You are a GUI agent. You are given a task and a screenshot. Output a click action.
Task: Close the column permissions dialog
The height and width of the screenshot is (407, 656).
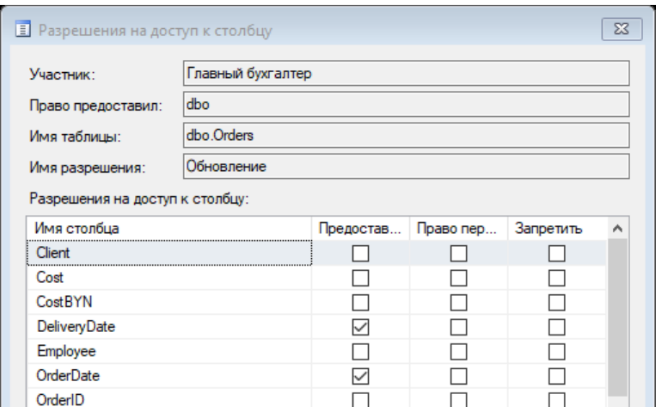pyautogui.click(x=622, y=29)
